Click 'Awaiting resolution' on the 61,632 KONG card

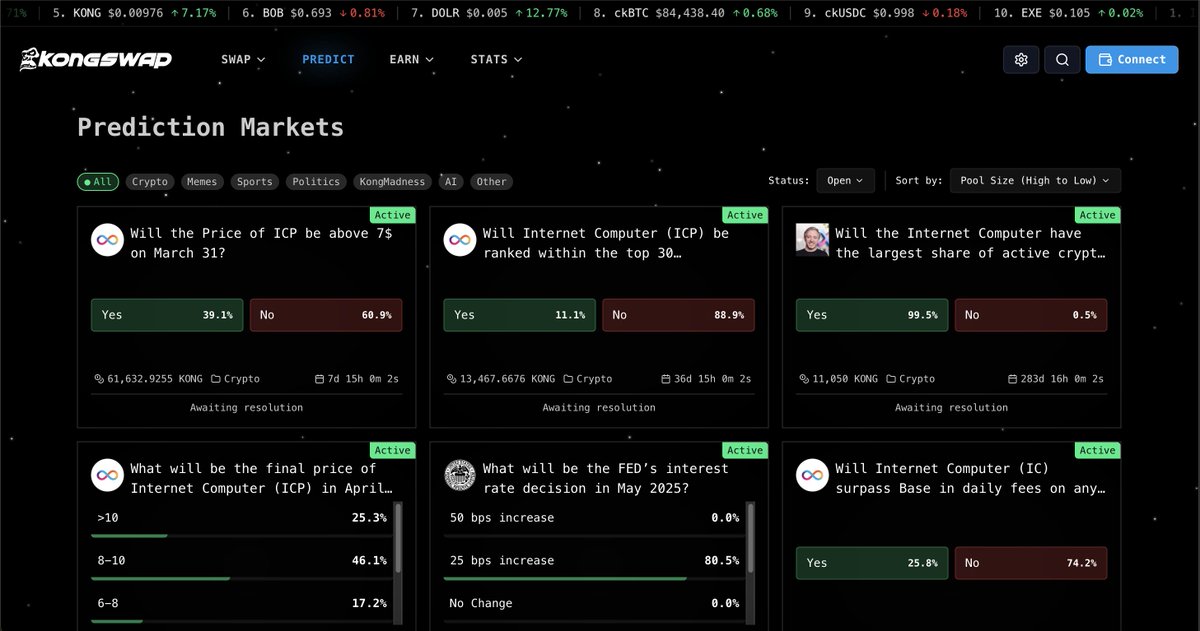(246, 407)
